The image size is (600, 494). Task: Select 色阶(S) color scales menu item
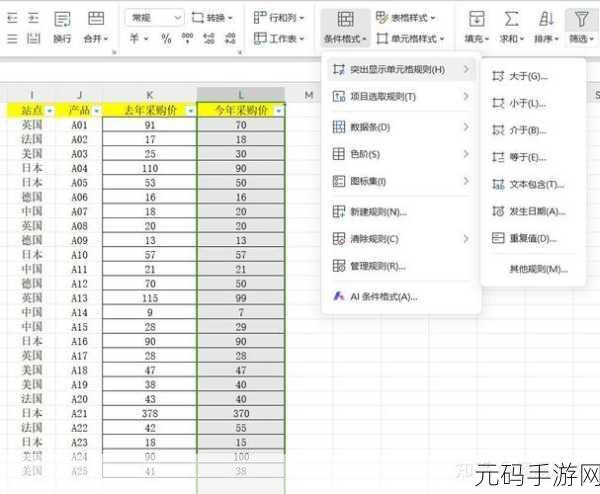[401, 154]
